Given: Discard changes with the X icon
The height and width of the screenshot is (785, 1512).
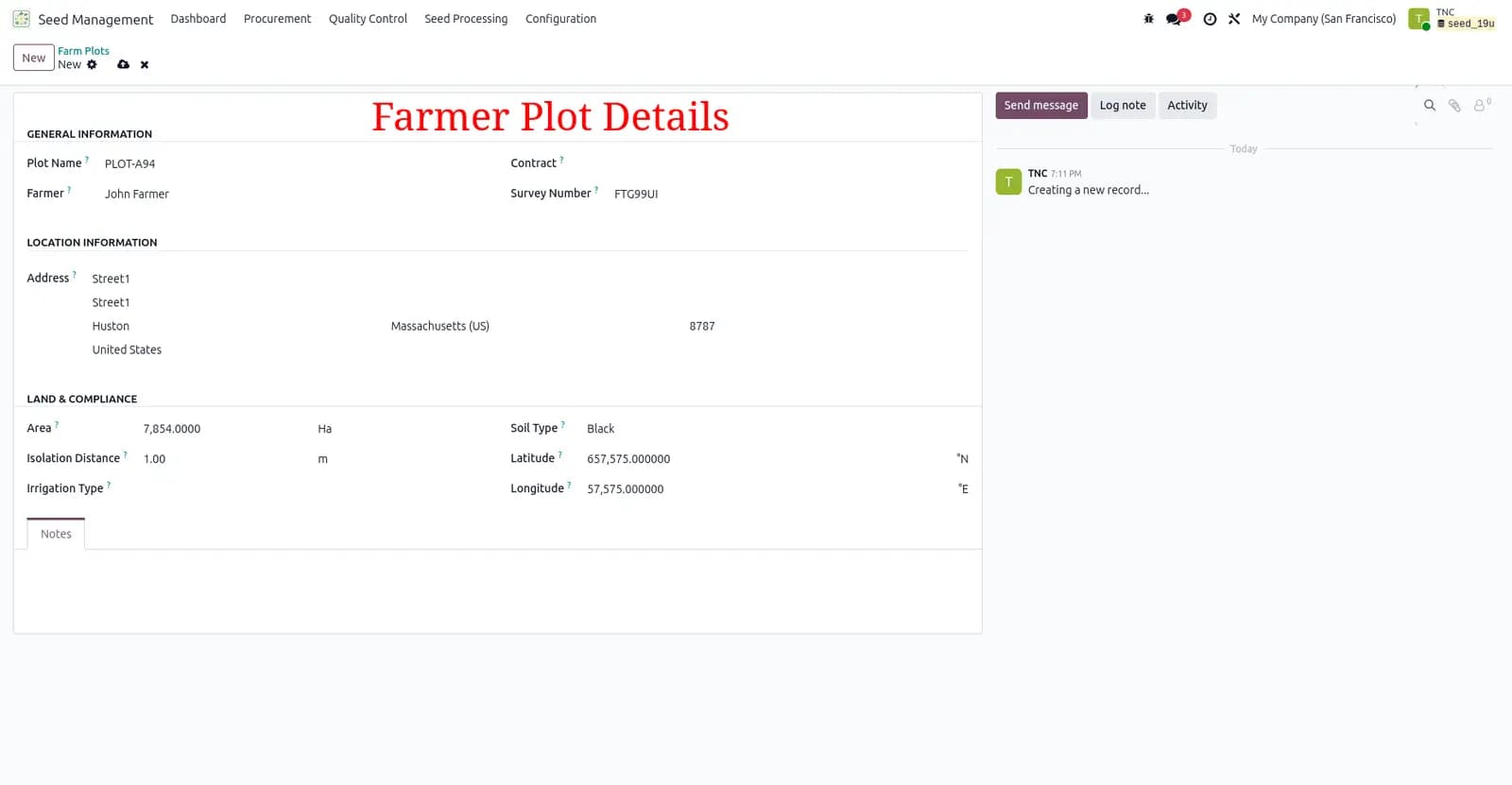Looking at the screenshot, I should (145, 65).
